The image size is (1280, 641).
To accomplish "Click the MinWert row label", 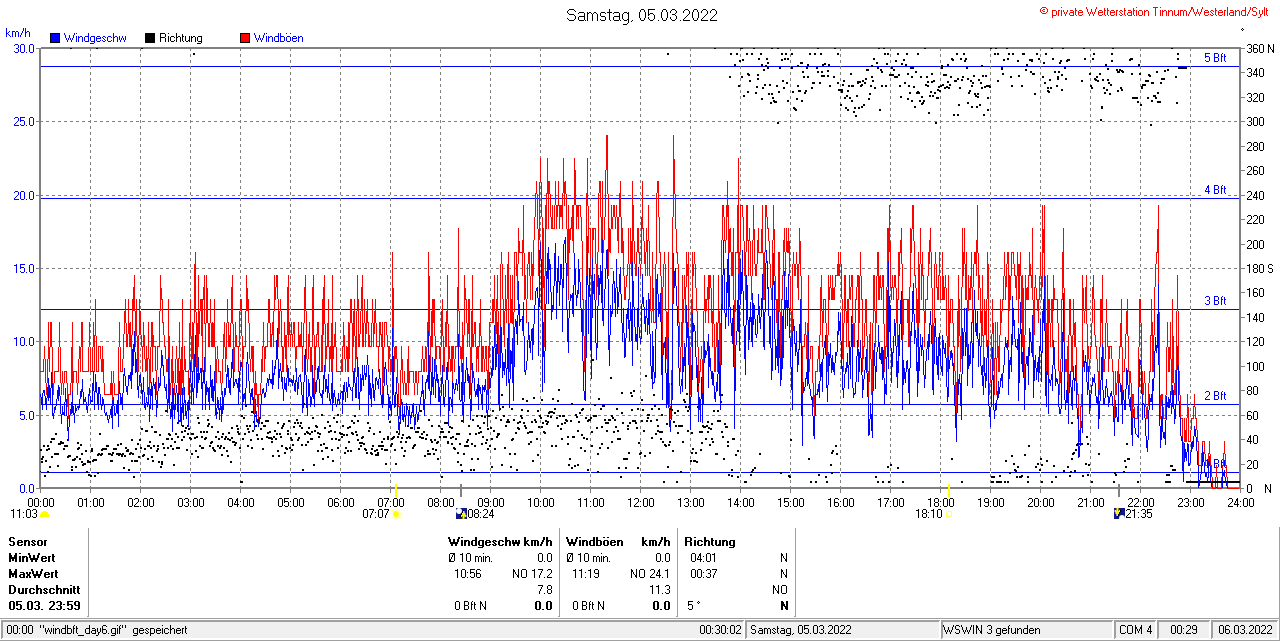I will pyautogui.click(x=32, y=558).
